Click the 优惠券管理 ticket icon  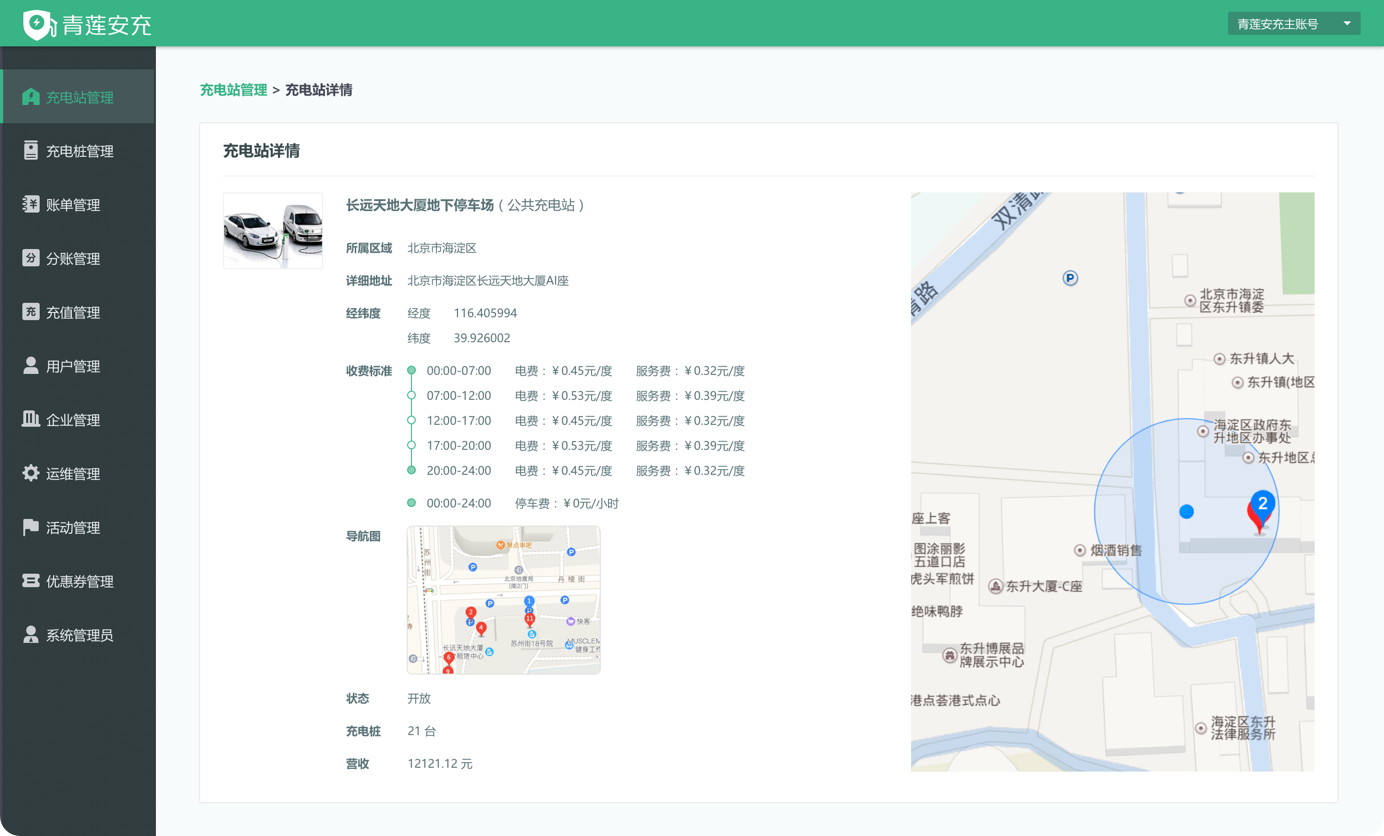tap(31, 581)
